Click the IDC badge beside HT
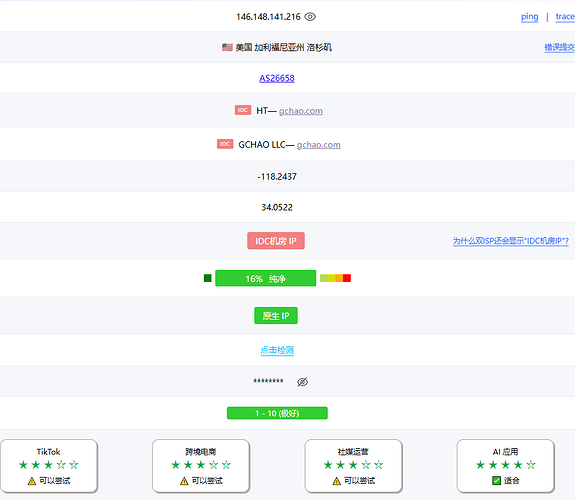 tap(243, 110)
